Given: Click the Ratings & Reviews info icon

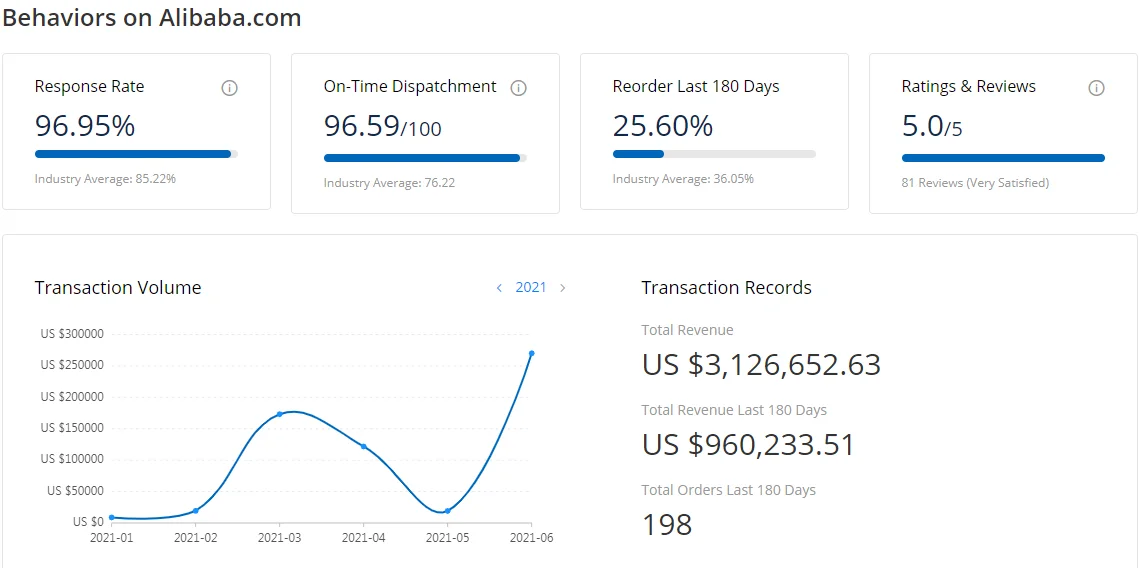Looking at the screenshot, I should tap(1096, 88).
